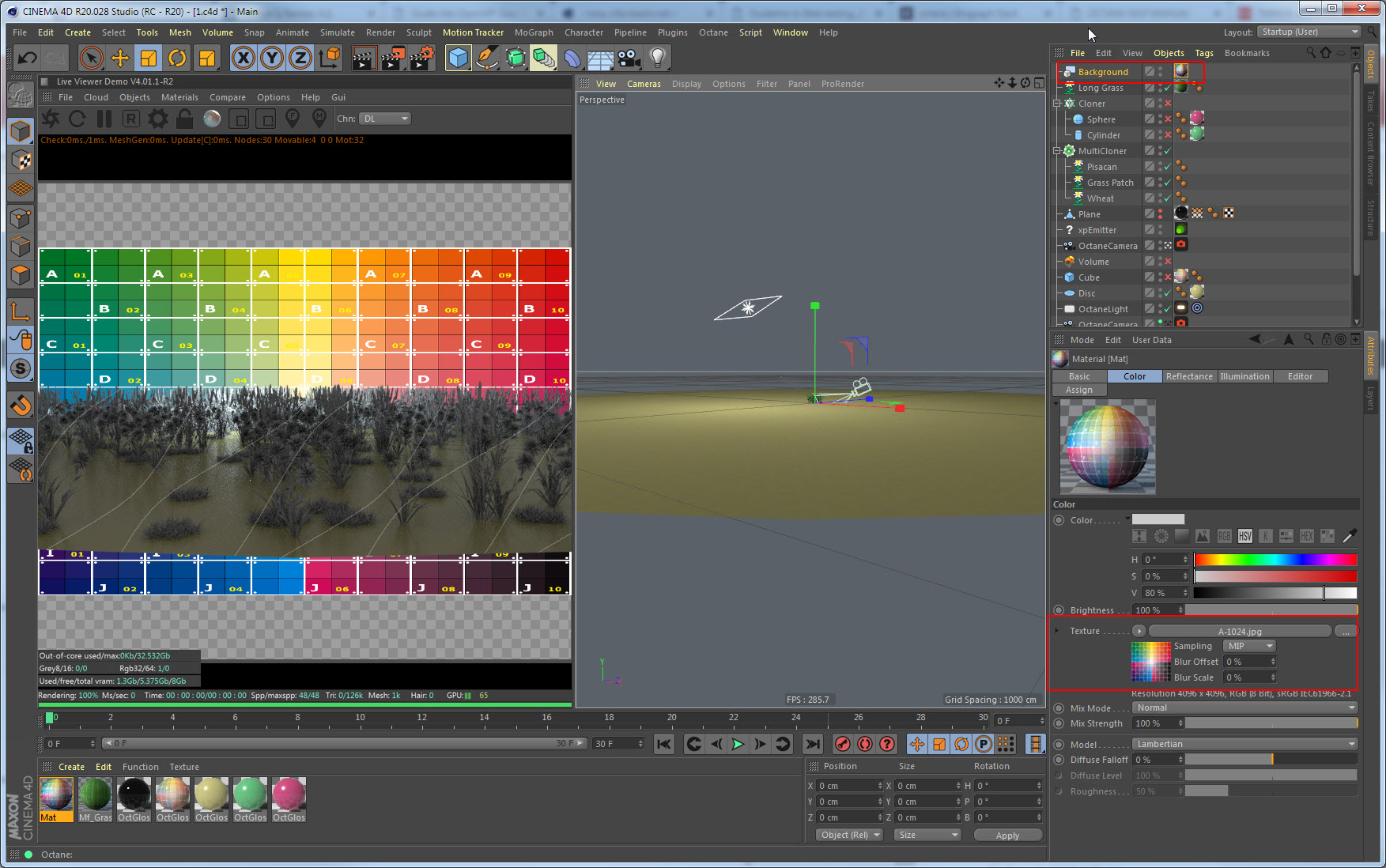Enable Snap with the S icon

(x=21, y=368)
